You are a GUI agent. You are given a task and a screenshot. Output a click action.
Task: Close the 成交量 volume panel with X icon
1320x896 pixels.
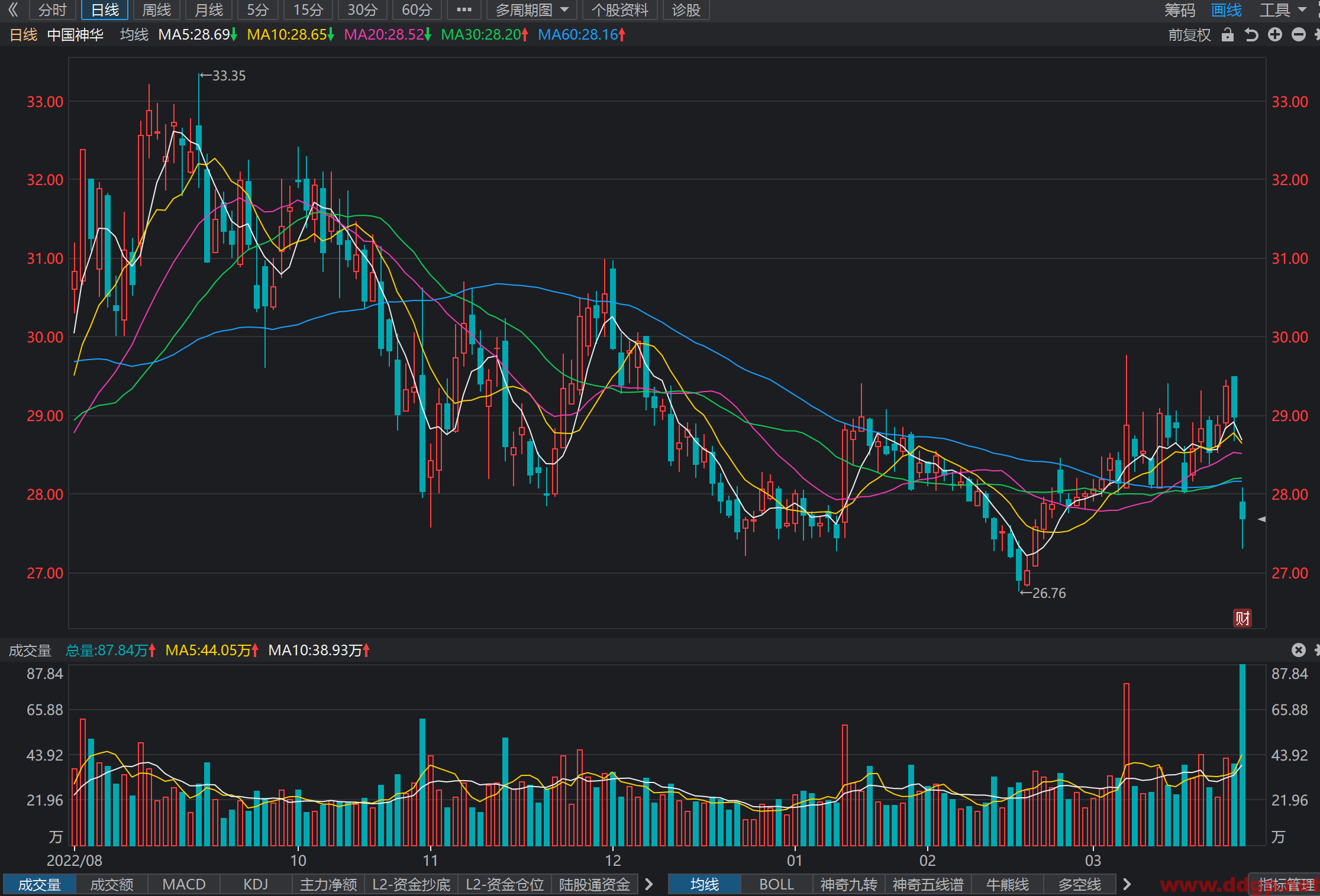[1299, 650]
